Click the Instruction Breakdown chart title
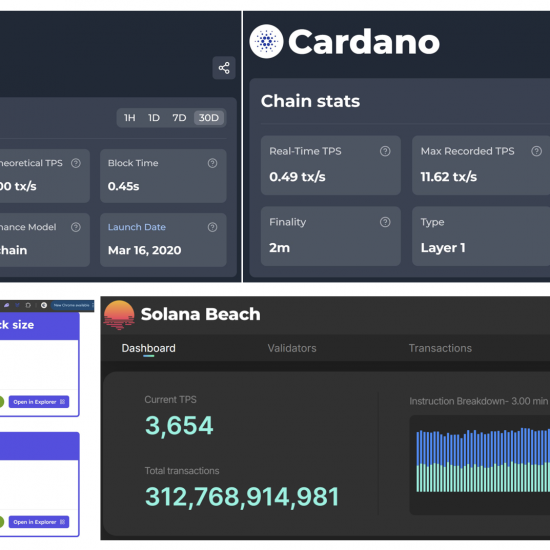The image size is (550, 550). 479,401
